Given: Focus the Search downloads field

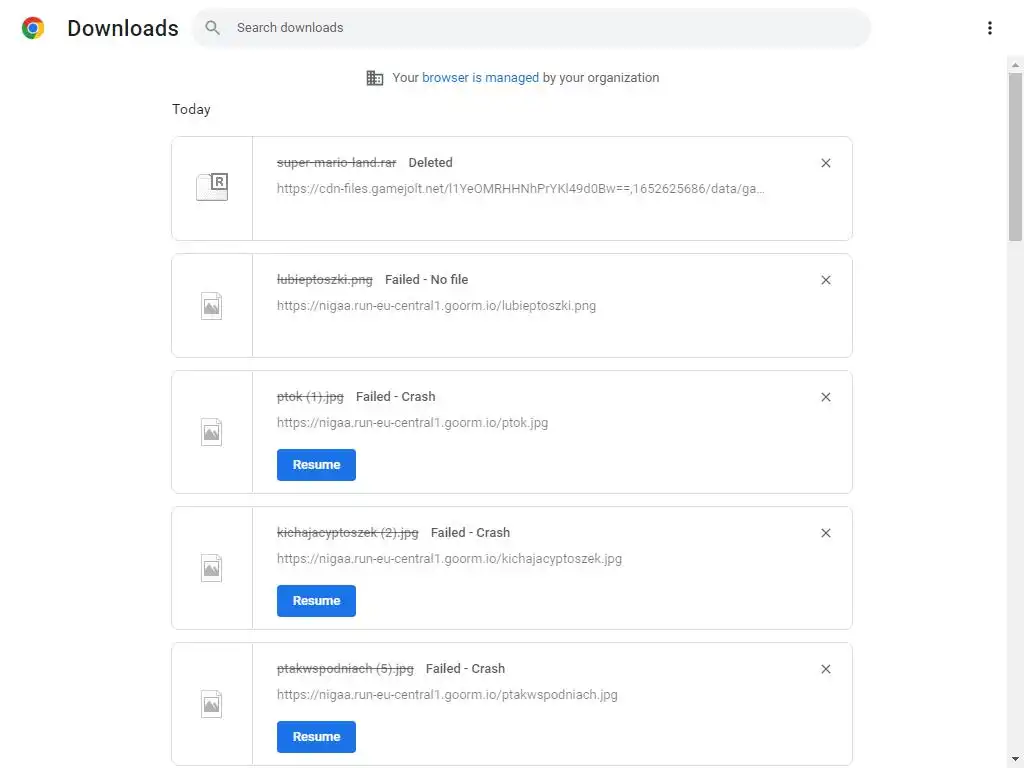Looking at the screenshot, I should click(x=540, y=28).
